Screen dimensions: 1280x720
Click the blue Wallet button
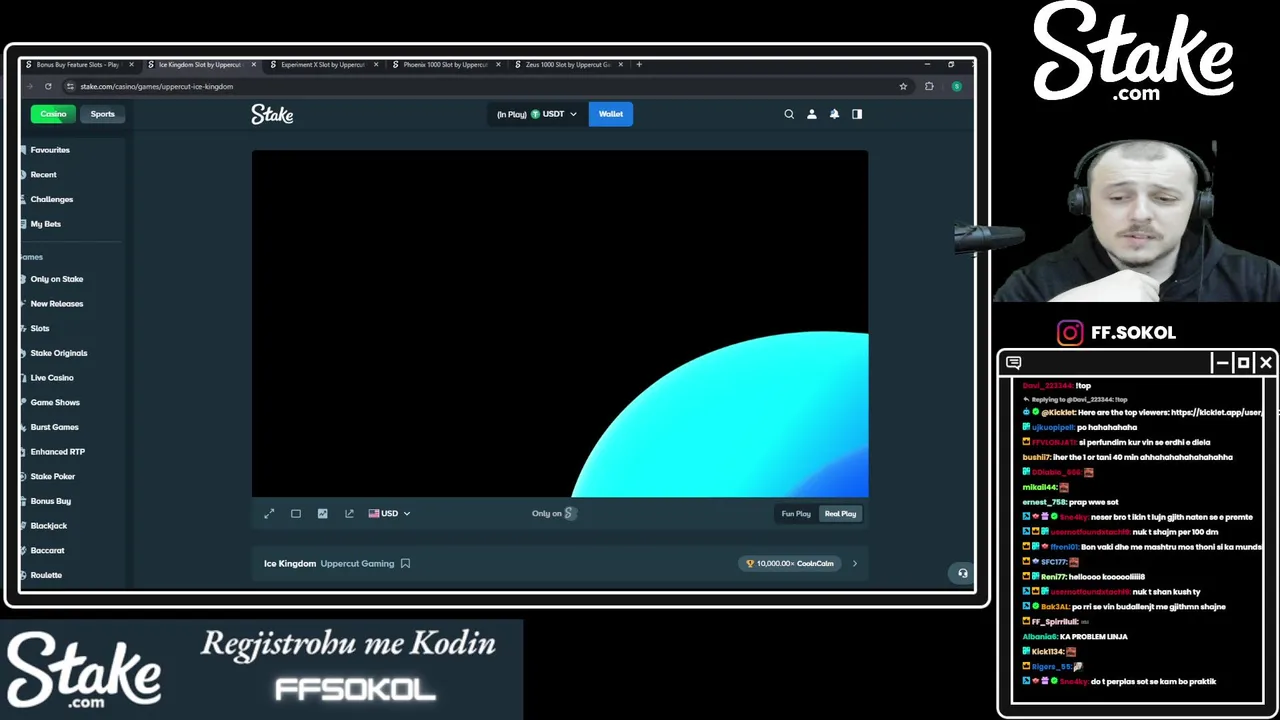click(x=610, y=114)
